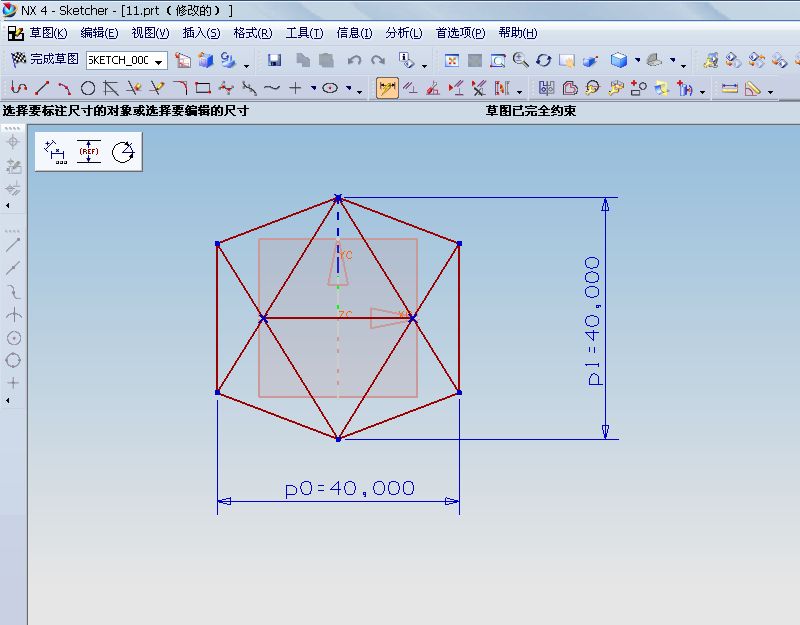Click the Show/Remove Constraints icon

click(x=479, y=88)
